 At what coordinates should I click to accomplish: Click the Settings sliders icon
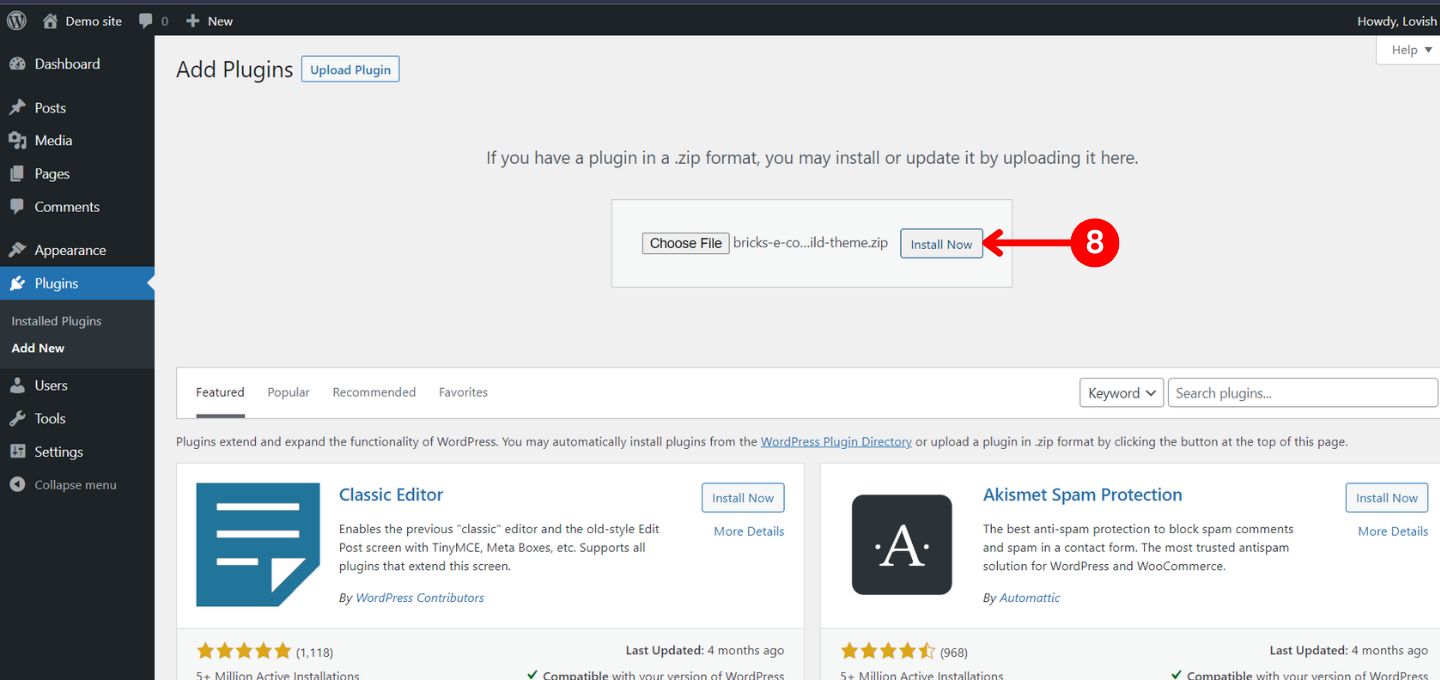[x=17, y=452]
